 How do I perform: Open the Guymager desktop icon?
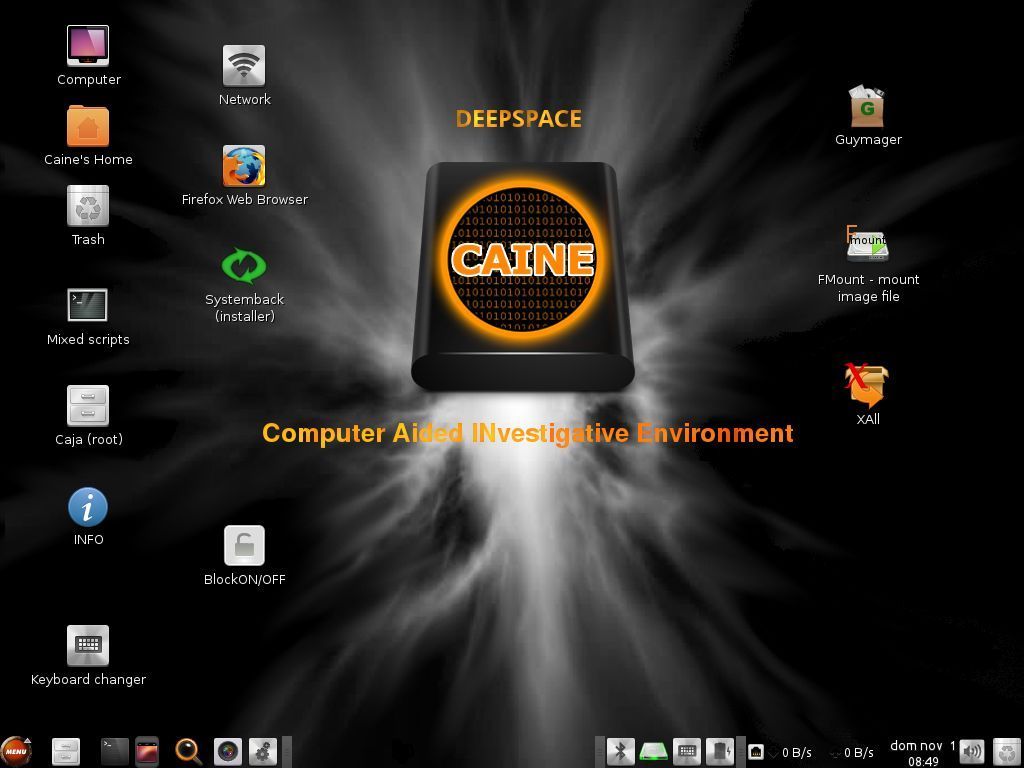(x=867, y=107)
